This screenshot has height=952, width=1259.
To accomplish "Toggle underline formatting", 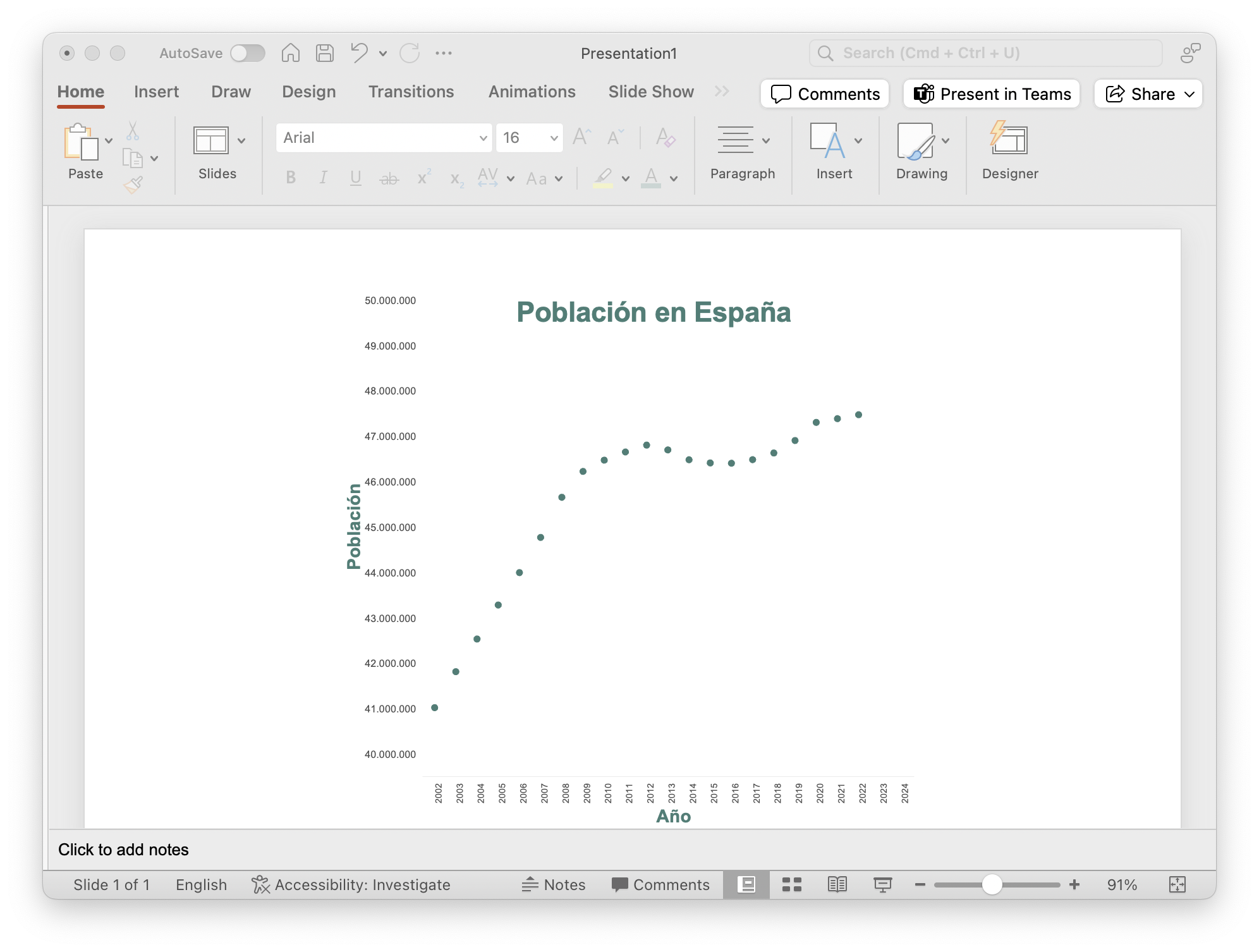I will (355, 178).
